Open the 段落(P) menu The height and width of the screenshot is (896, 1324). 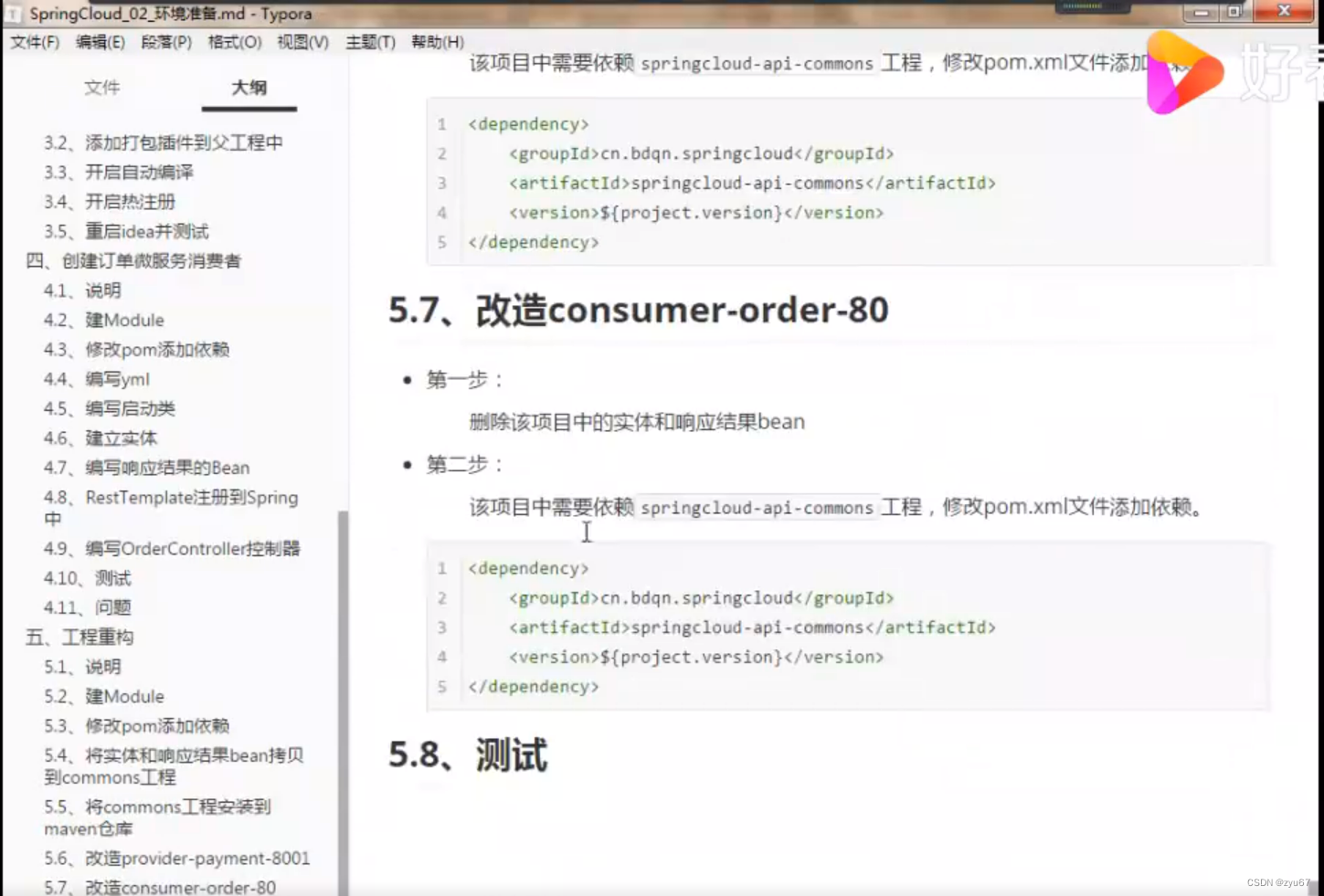166,42
